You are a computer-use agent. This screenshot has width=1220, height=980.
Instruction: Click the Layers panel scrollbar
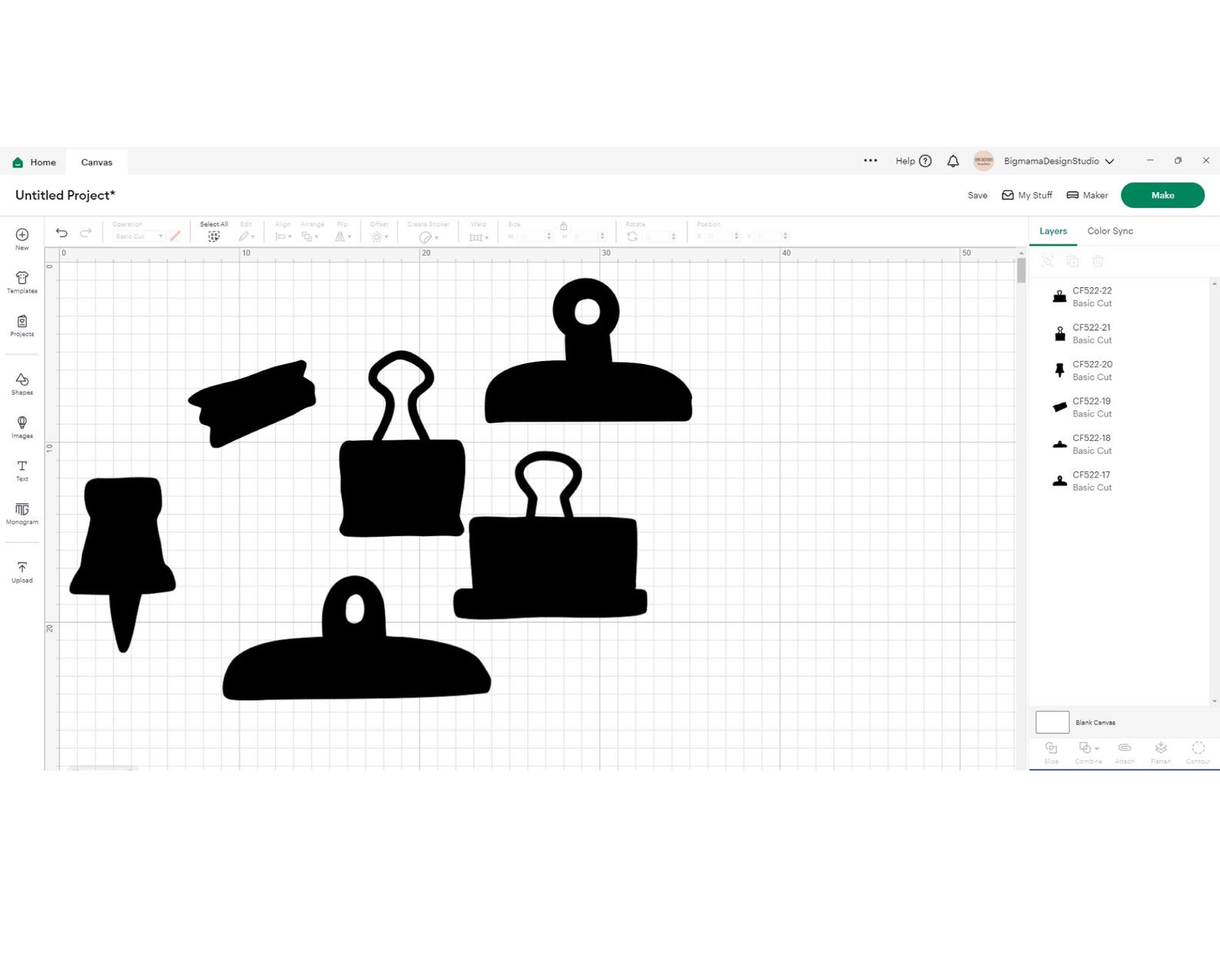point(1214,492)
